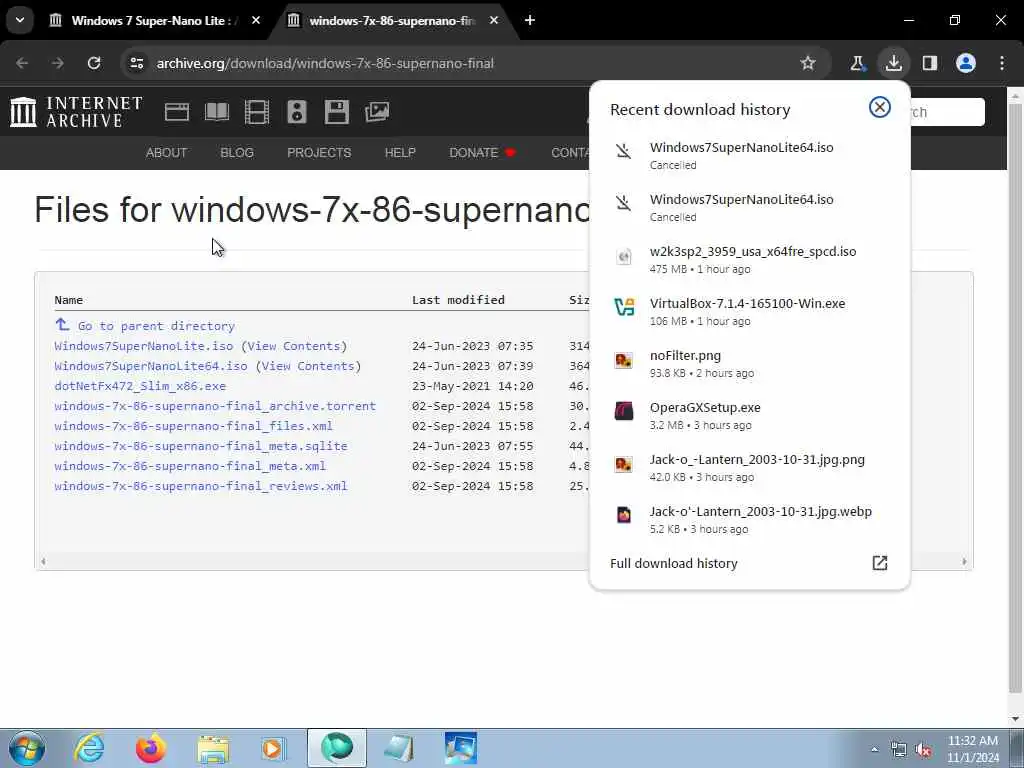
Task: Open the browser side panel
Action: click(929, 63)
